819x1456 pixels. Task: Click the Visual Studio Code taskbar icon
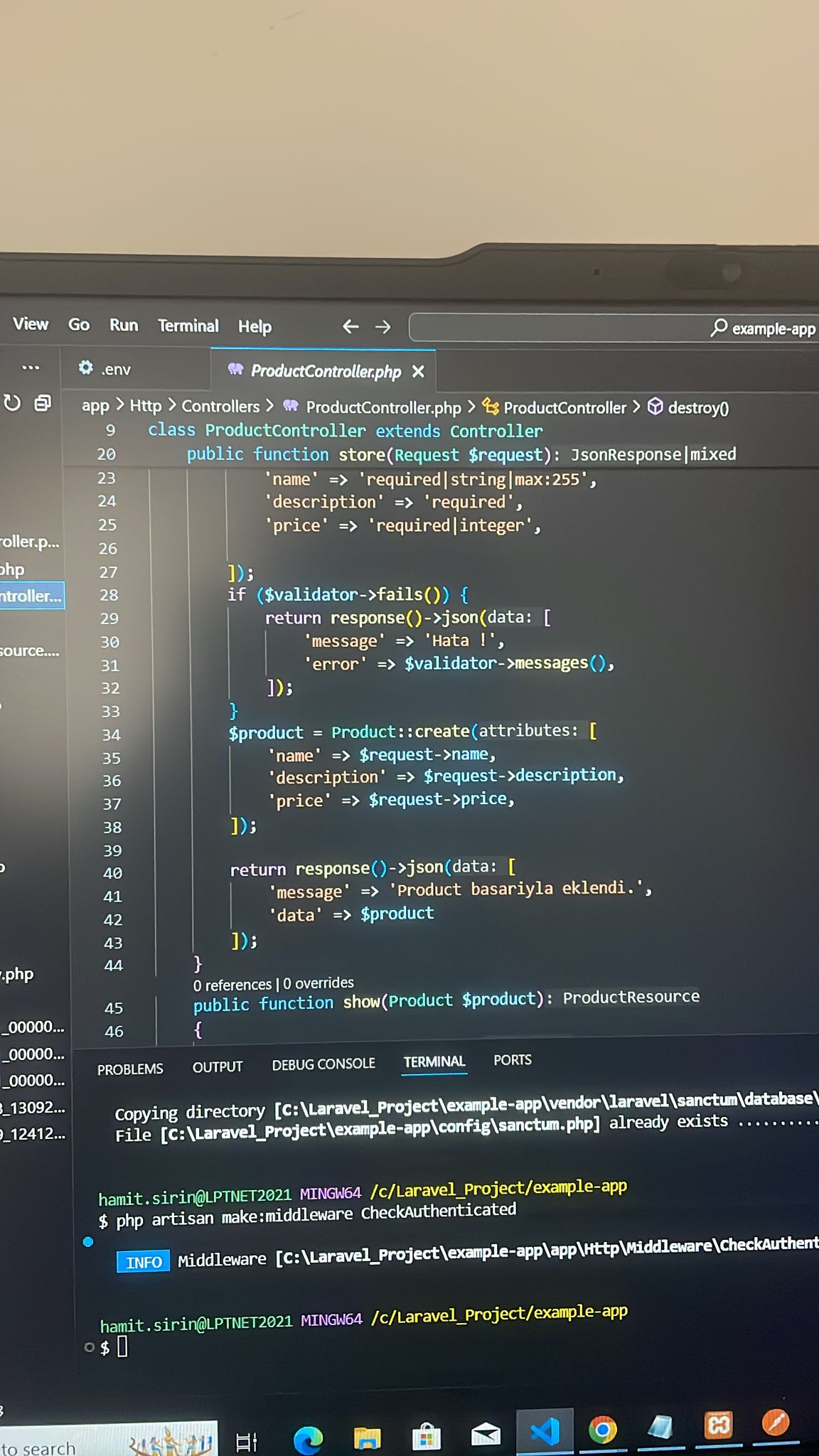coord(545,1431)
